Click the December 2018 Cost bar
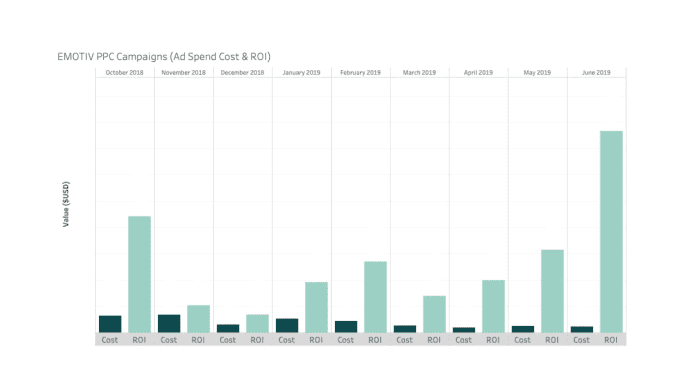 [x=228, y=329]
